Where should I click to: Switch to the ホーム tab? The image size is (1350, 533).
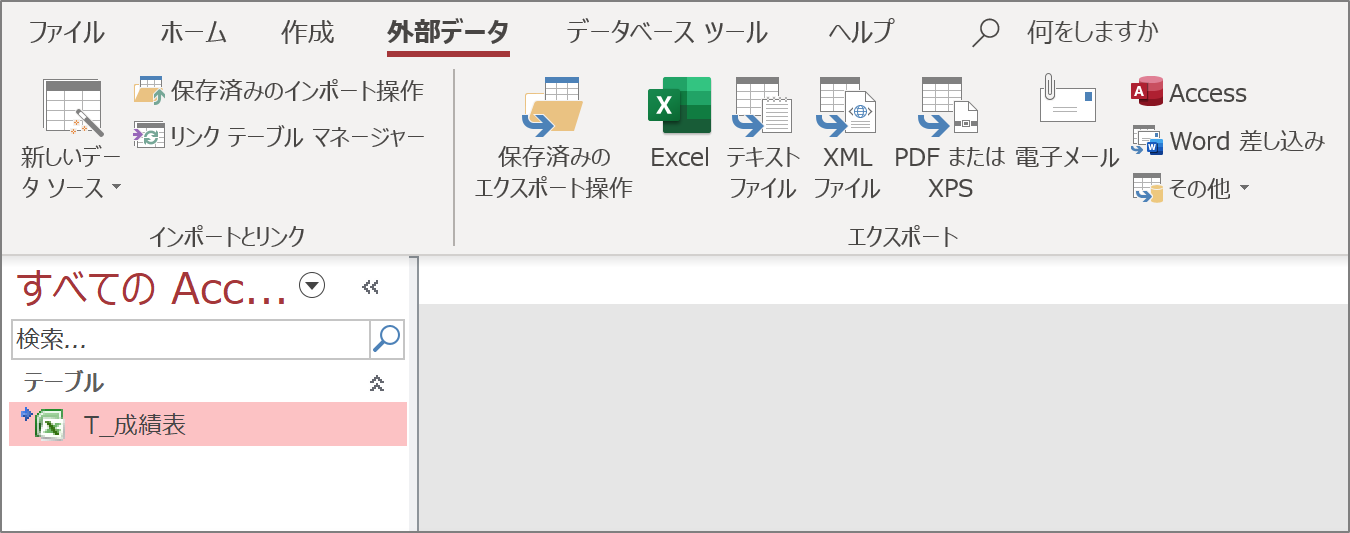click(194, 32)
